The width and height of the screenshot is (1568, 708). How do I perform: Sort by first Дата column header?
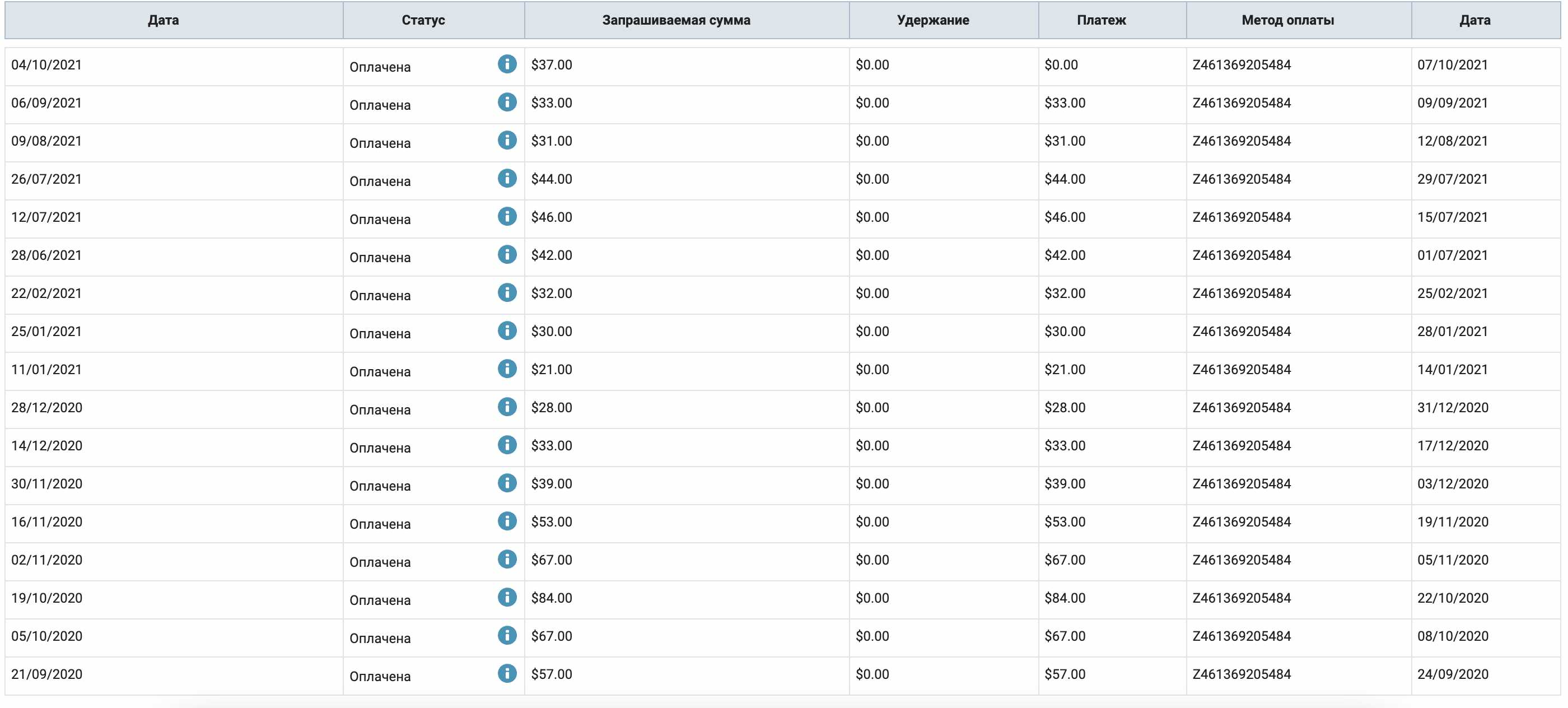174,20
